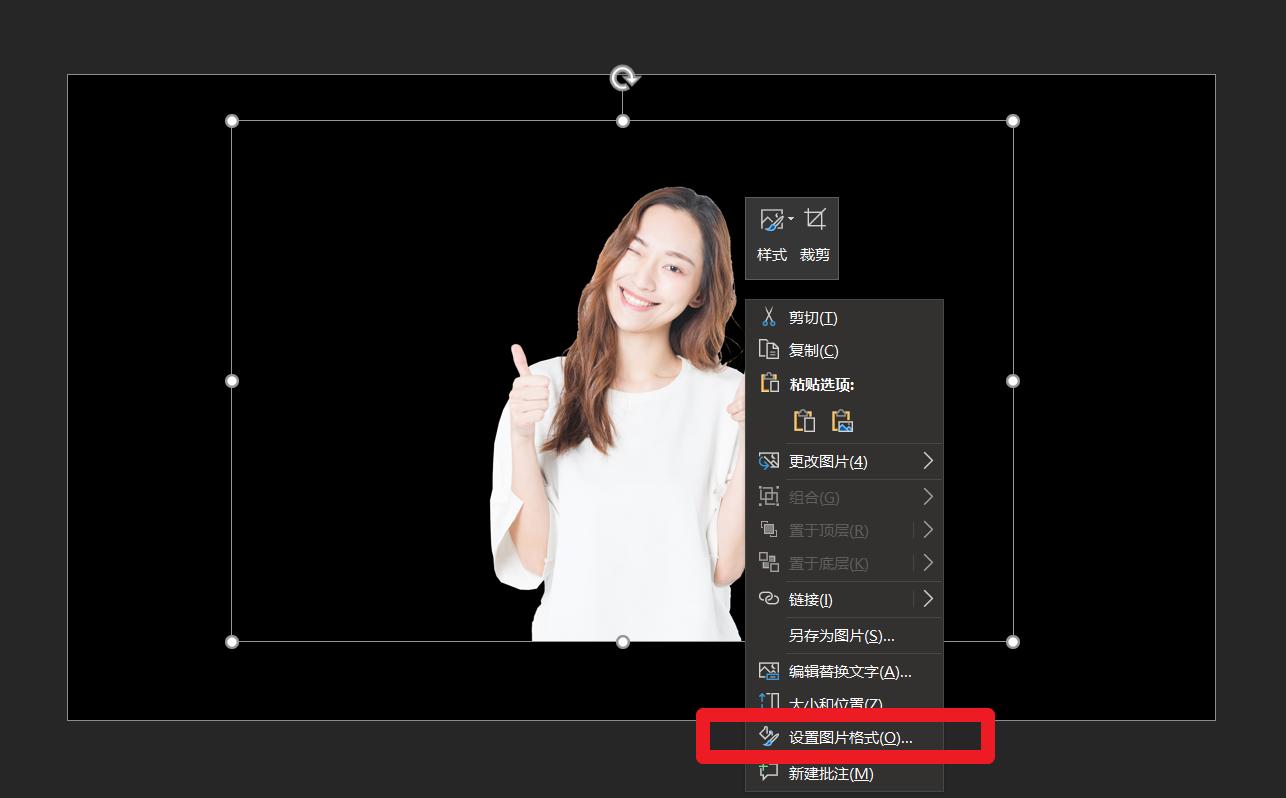Viewport: 1286px width, 798px height.
Task: Click the 新建批注 comment icon
Action: (x=769, y=772)
